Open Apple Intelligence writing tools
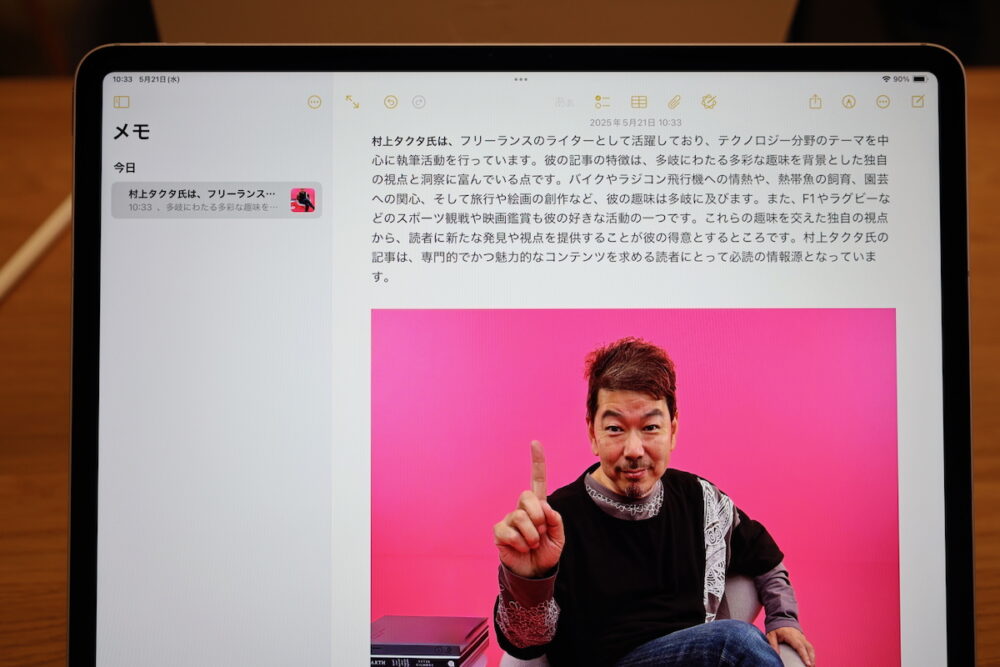Image resolution: width=1000 pixels, height=667 pixels. [x=709, y=102]
